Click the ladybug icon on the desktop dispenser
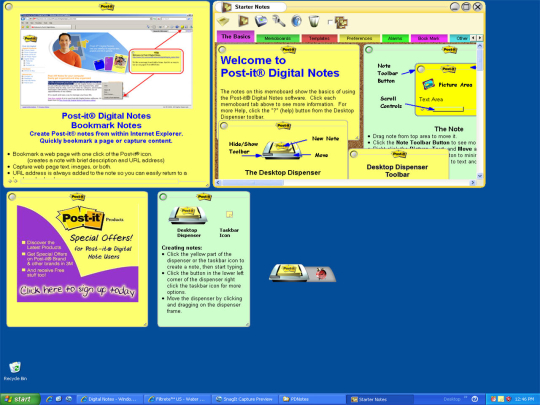Screen dimensions: 540x405 (x=321, y=274)
